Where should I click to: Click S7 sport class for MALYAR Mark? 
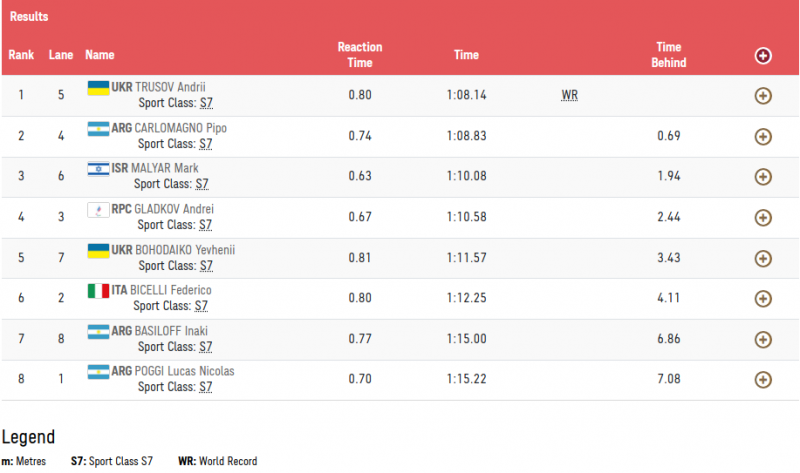coord(201,184)
